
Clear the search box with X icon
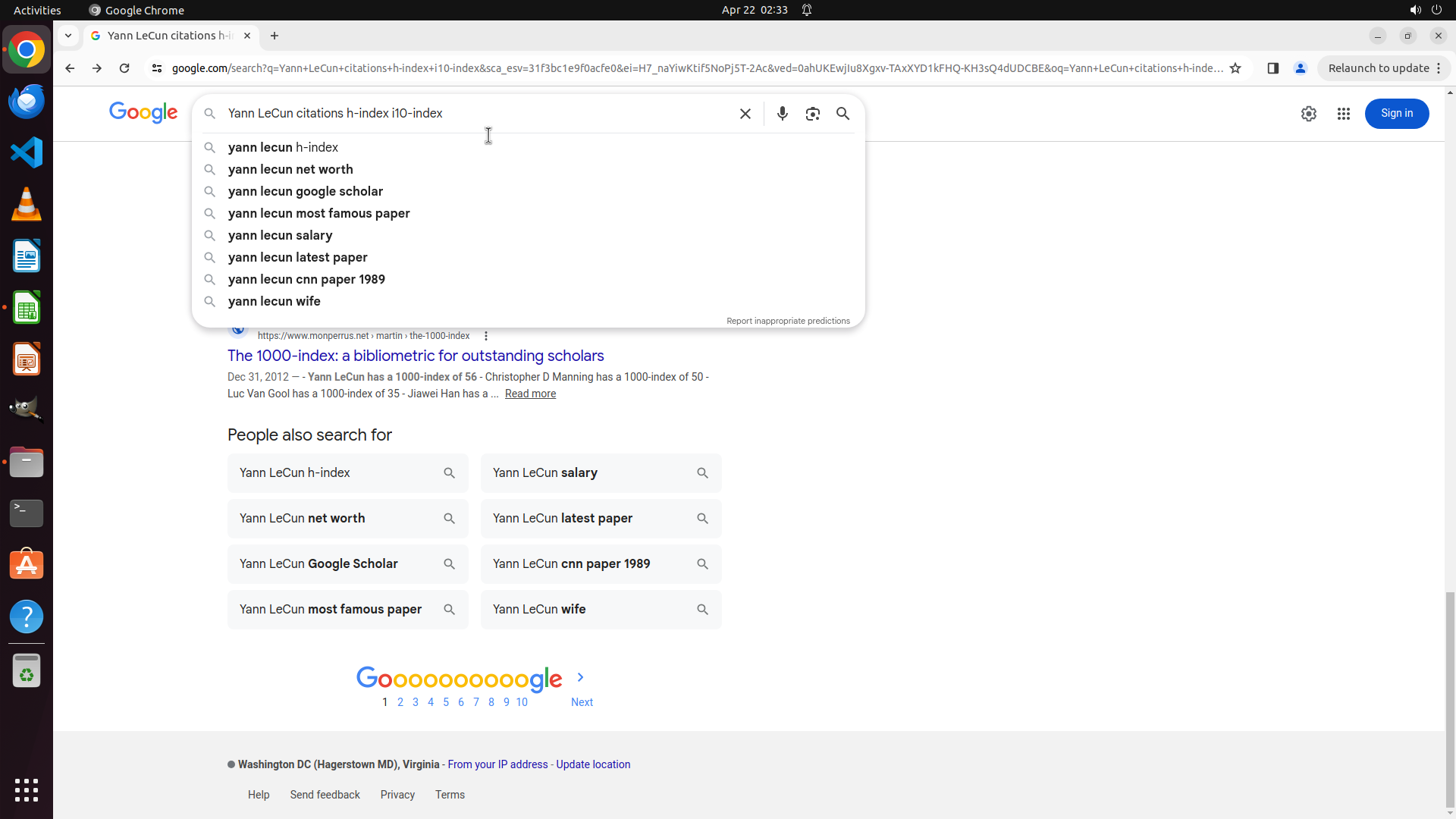(x=745, y=114)
